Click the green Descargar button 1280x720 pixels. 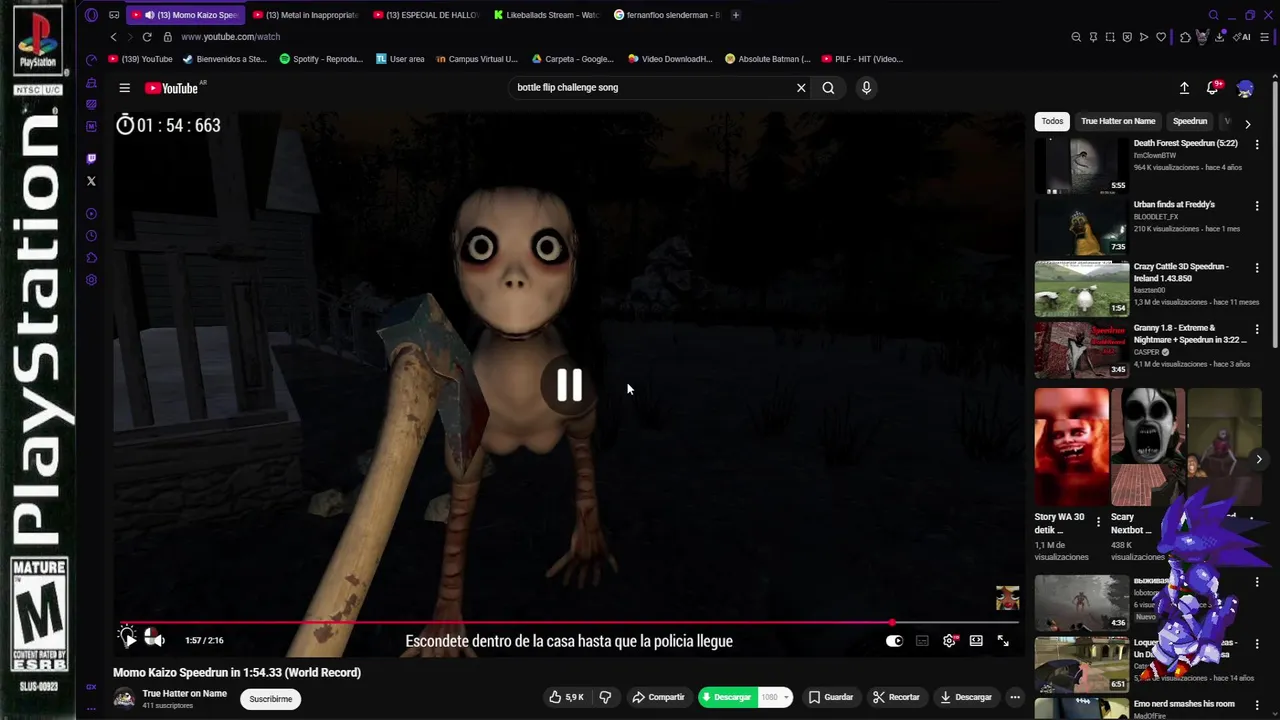pos(728,697)
